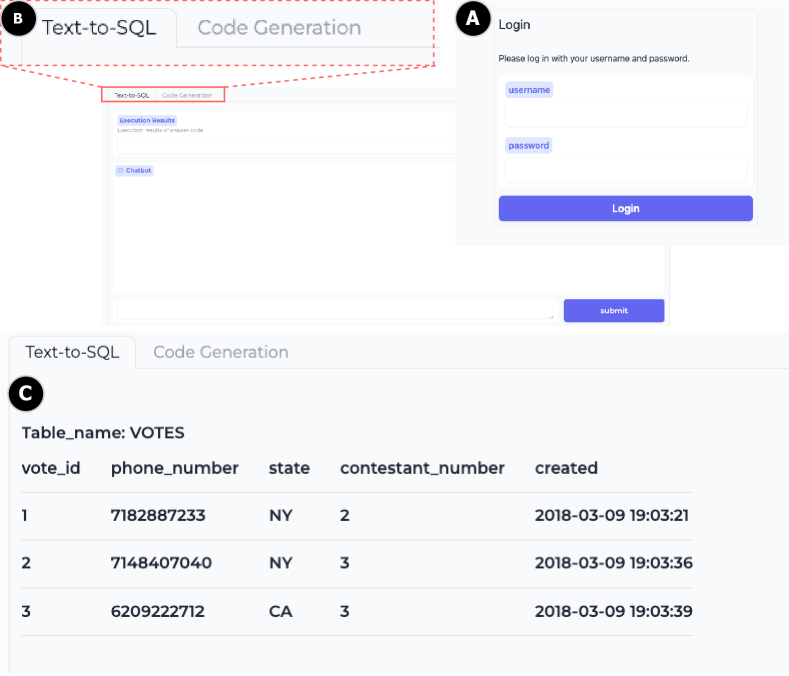The height and width of the screenshot is (676, 789).
Task: Select the phone number cell 7182887233
Action: [158, 516]
